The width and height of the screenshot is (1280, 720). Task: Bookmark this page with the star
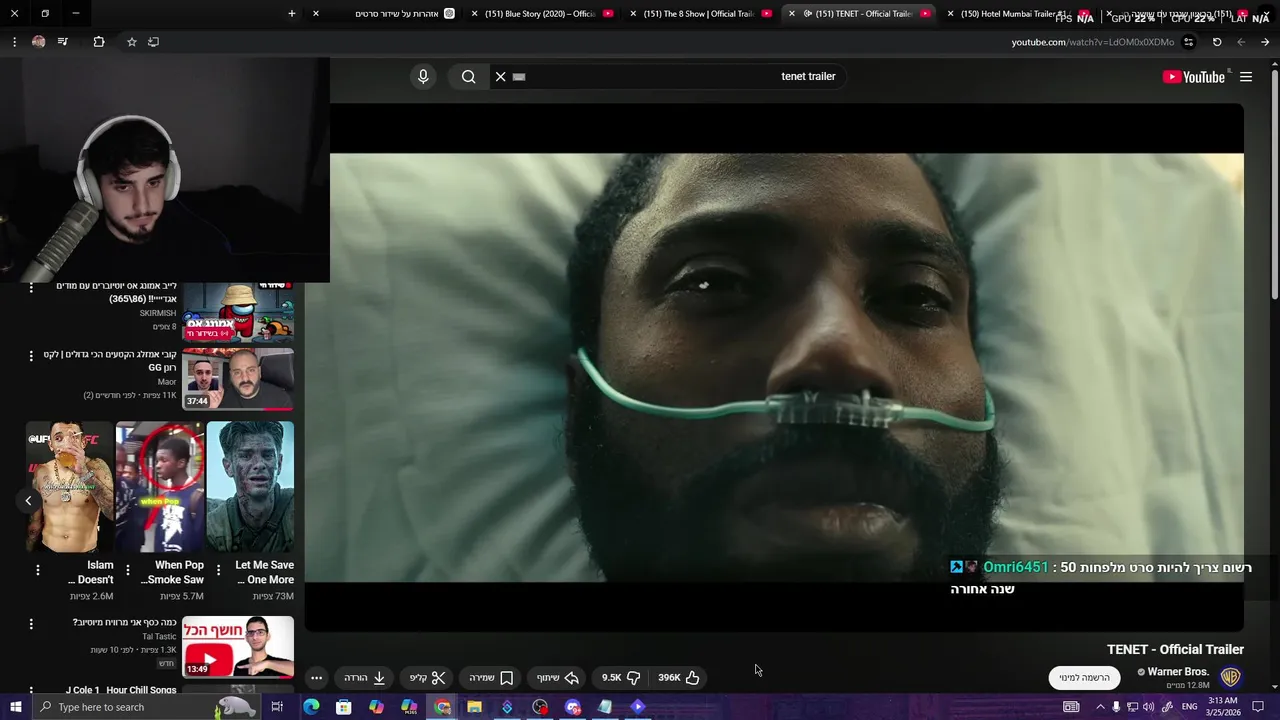point(131,42)
